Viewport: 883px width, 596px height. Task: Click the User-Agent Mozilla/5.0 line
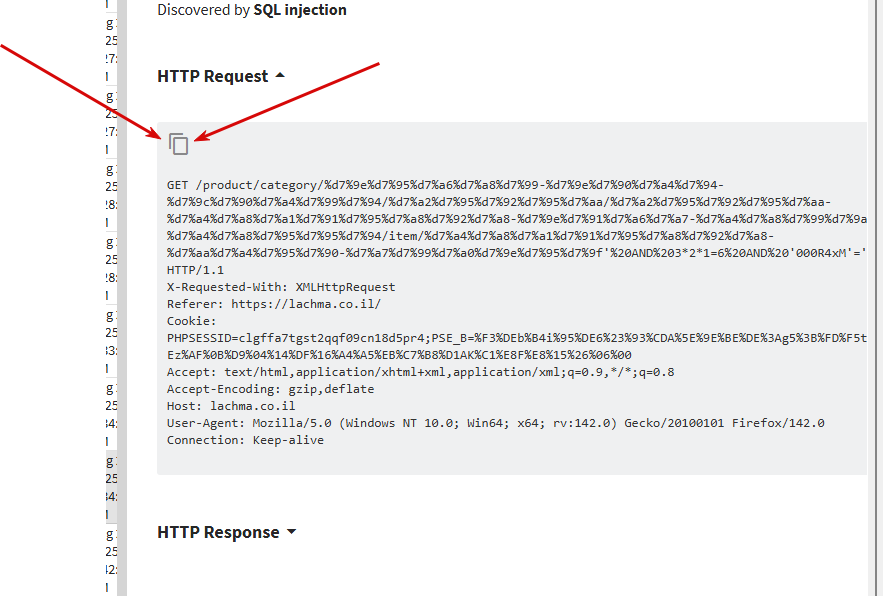point(496,422)
